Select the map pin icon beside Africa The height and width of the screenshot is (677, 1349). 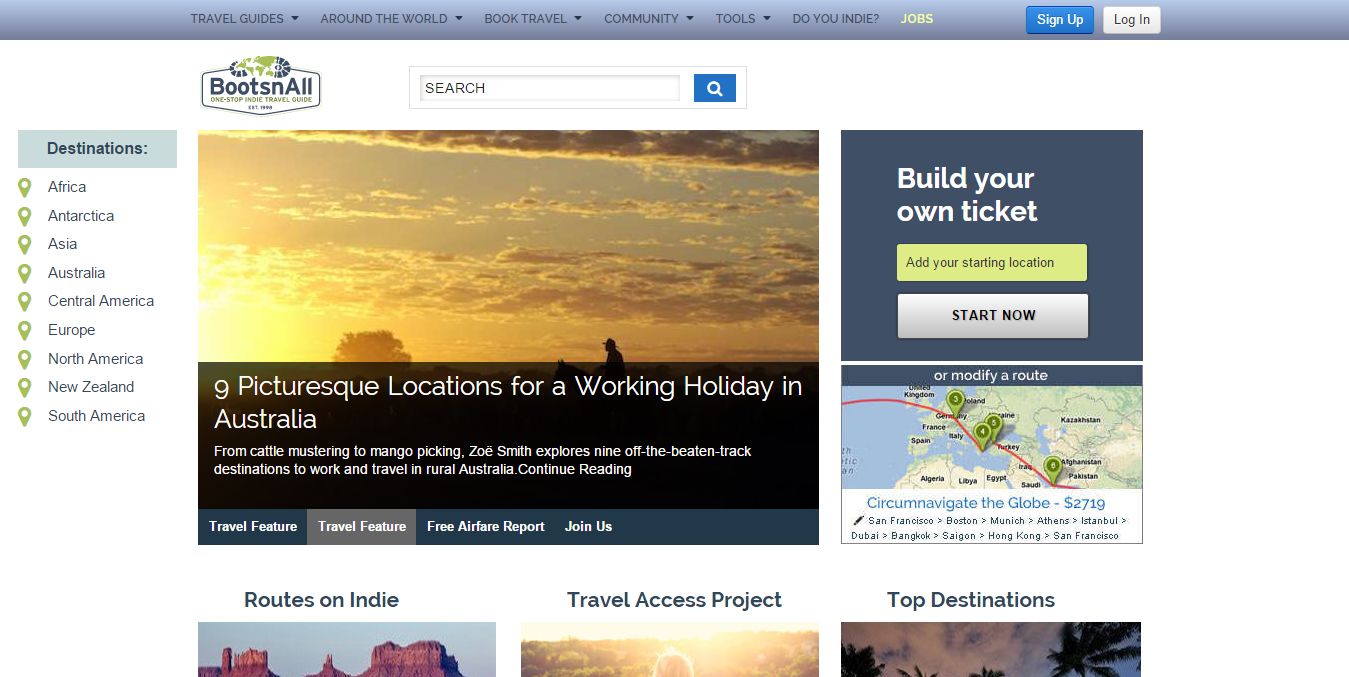coord(25,188)
